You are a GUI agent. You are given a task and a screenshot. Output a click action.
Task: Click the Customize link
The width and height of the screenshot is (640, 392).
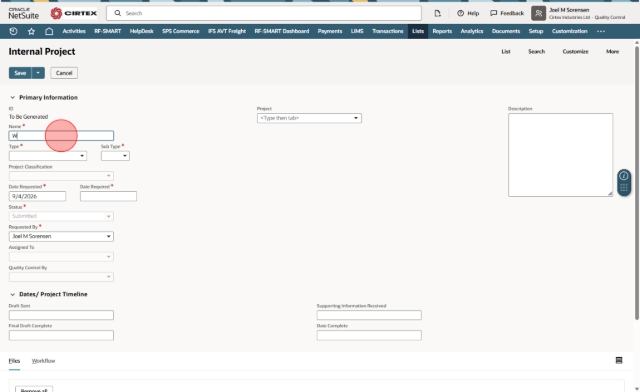(575, 51)
